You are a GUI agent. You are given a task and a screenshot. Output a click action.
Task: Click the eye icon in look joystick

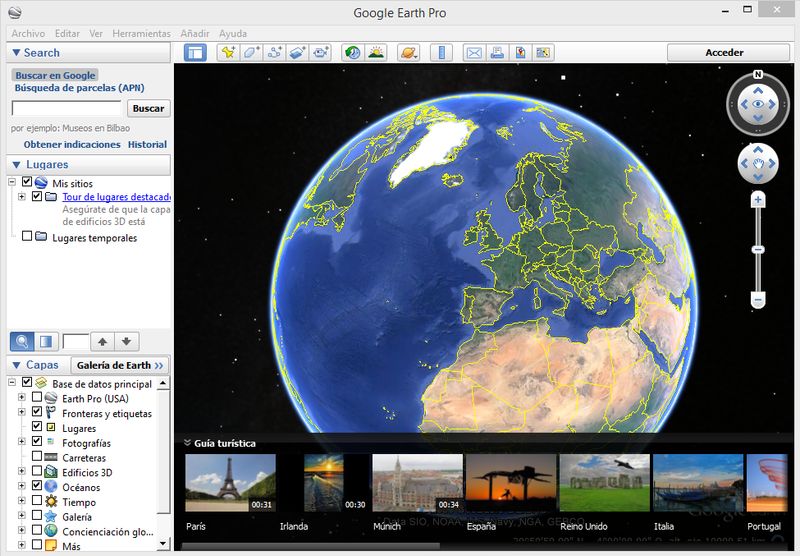(x=758, y=105)
